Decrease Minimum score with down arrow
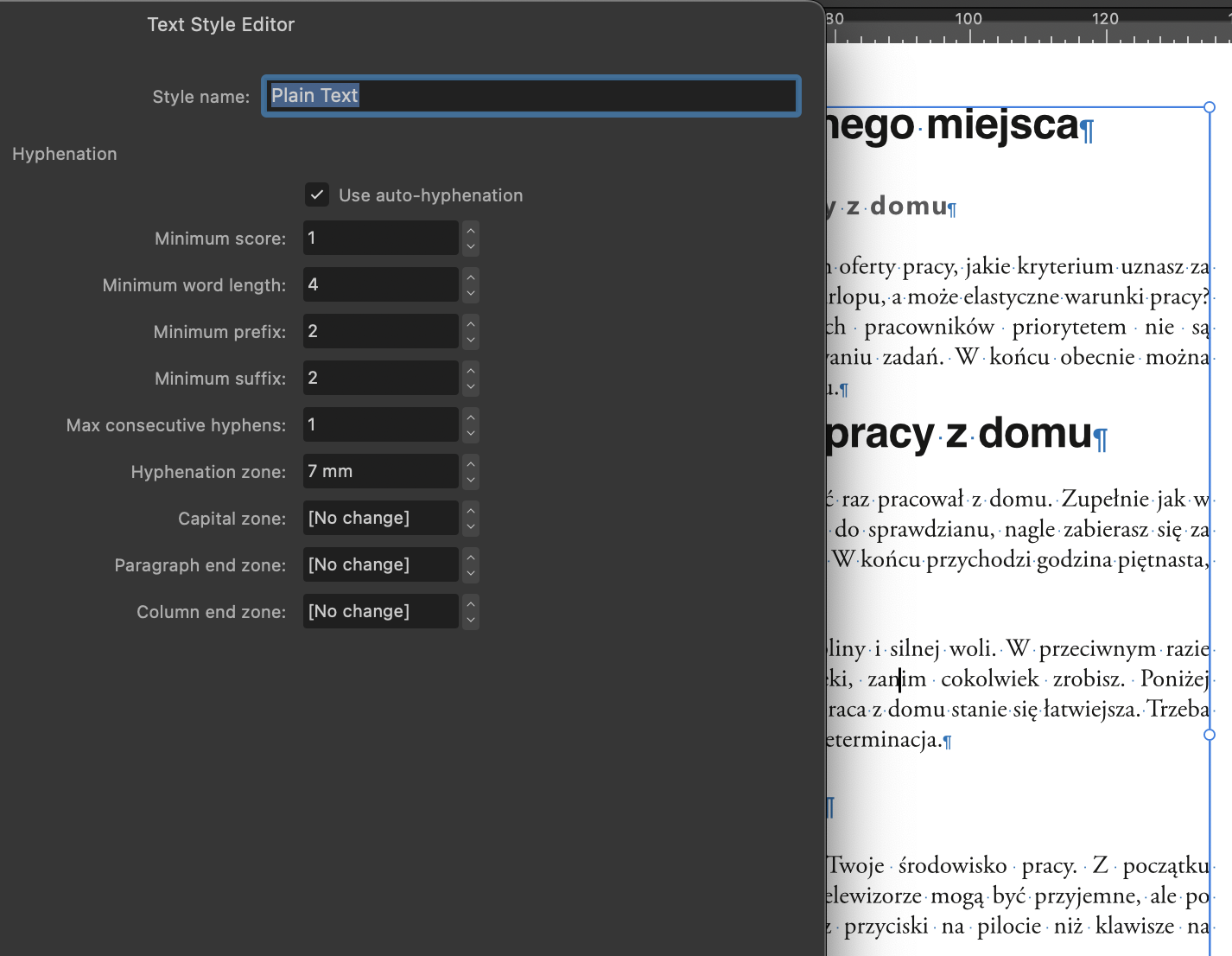The height and width of the screenshot is (956, 1232). click(471, 247)
